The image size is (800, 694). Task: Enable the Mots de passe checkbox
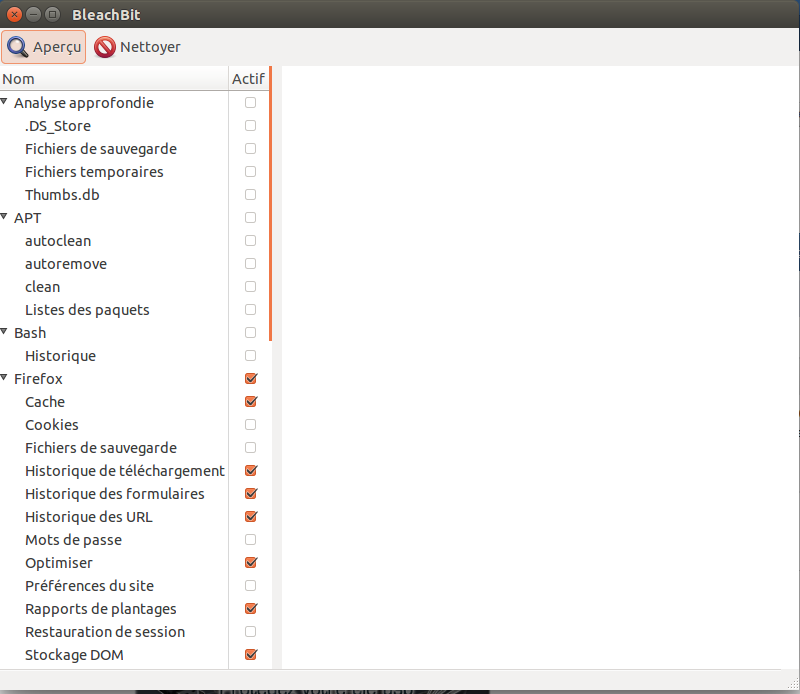pyautogui.click(x=250, y=539)
